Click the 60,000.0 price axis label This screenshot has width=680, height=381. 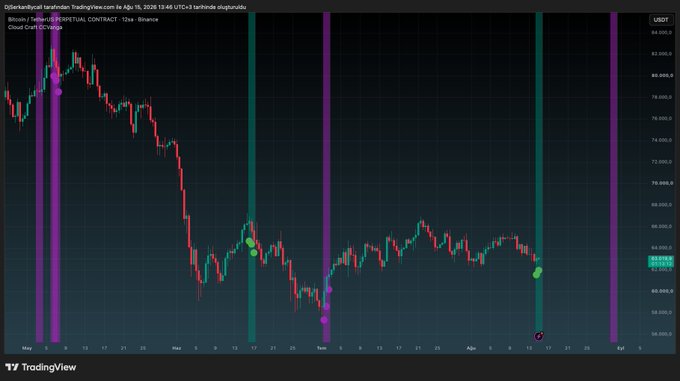661,291
